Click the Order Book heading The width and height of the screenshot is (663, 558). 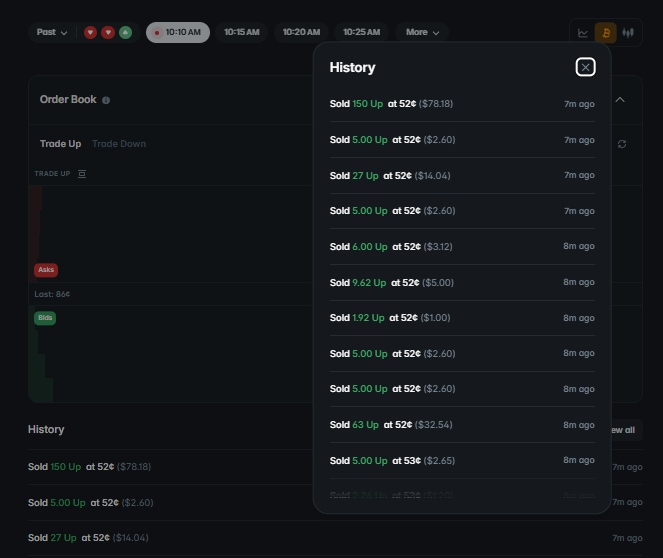(x=68, y=100)
